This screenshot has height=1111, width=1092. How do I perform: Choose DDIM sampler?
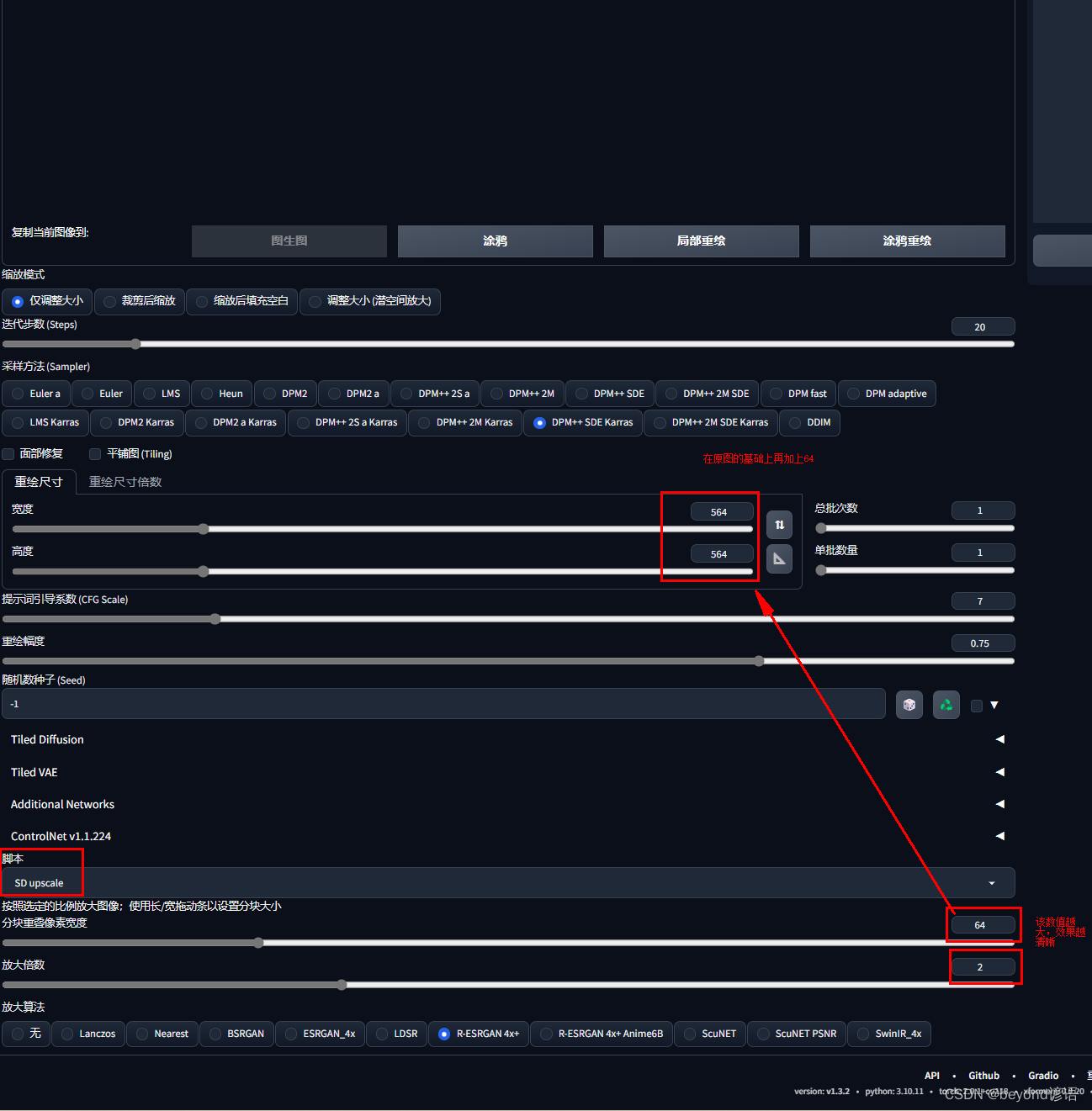click(809, 422)
